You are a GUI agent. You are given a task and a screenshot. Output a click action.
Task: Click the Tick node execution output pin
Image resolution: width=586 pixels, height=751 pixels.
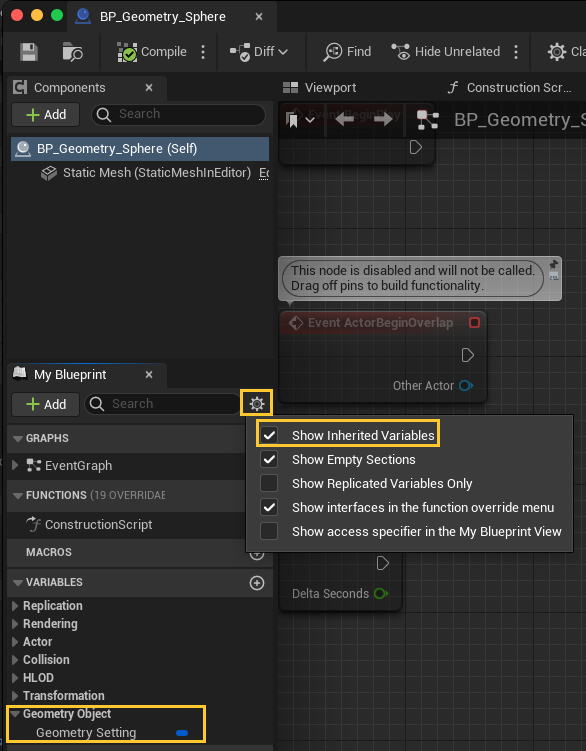(x=382, y=563)
